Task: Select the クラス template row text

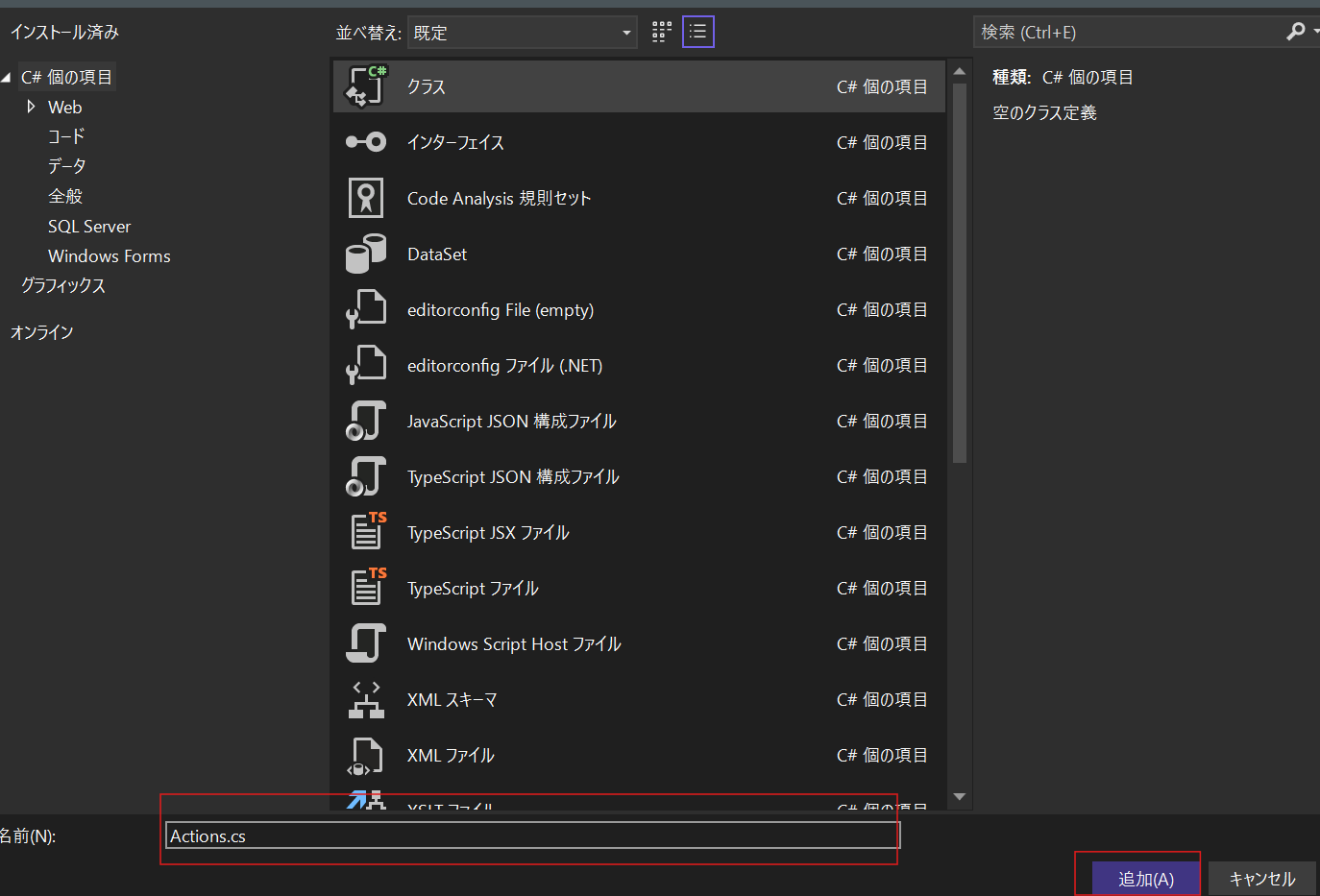Action: [427, 86]
